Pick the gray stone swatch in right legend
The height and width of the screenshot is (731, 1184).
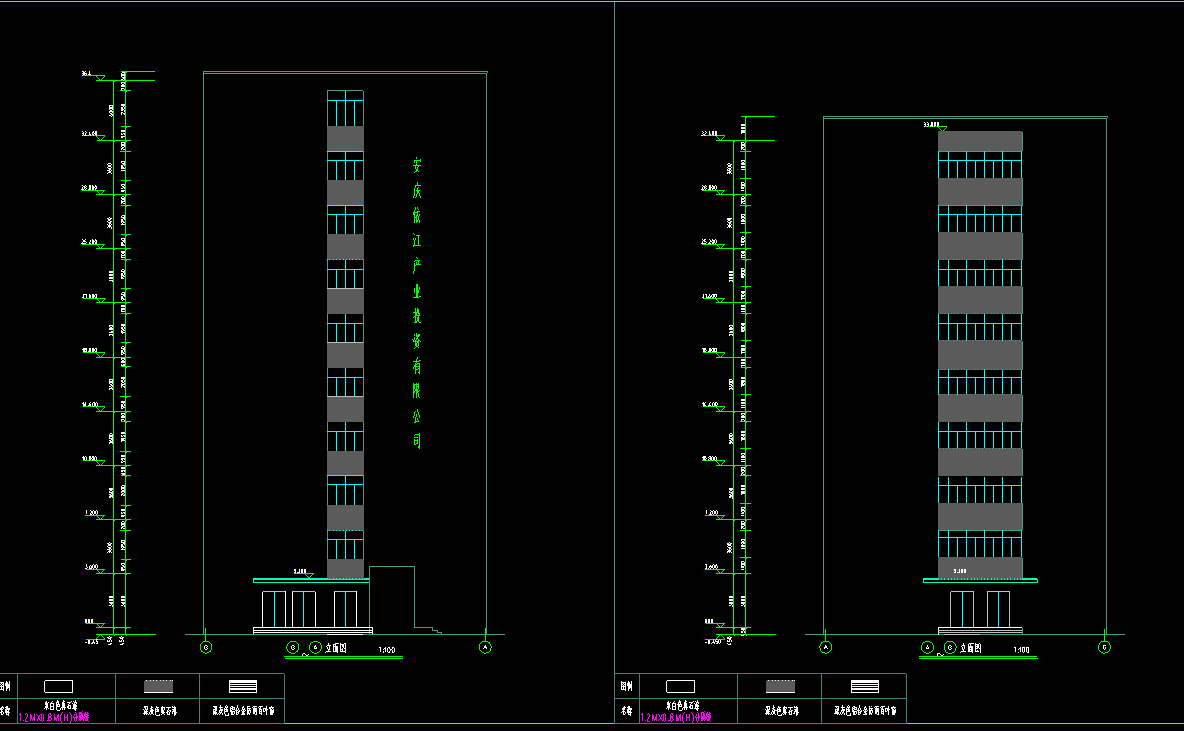click(781, 687)
